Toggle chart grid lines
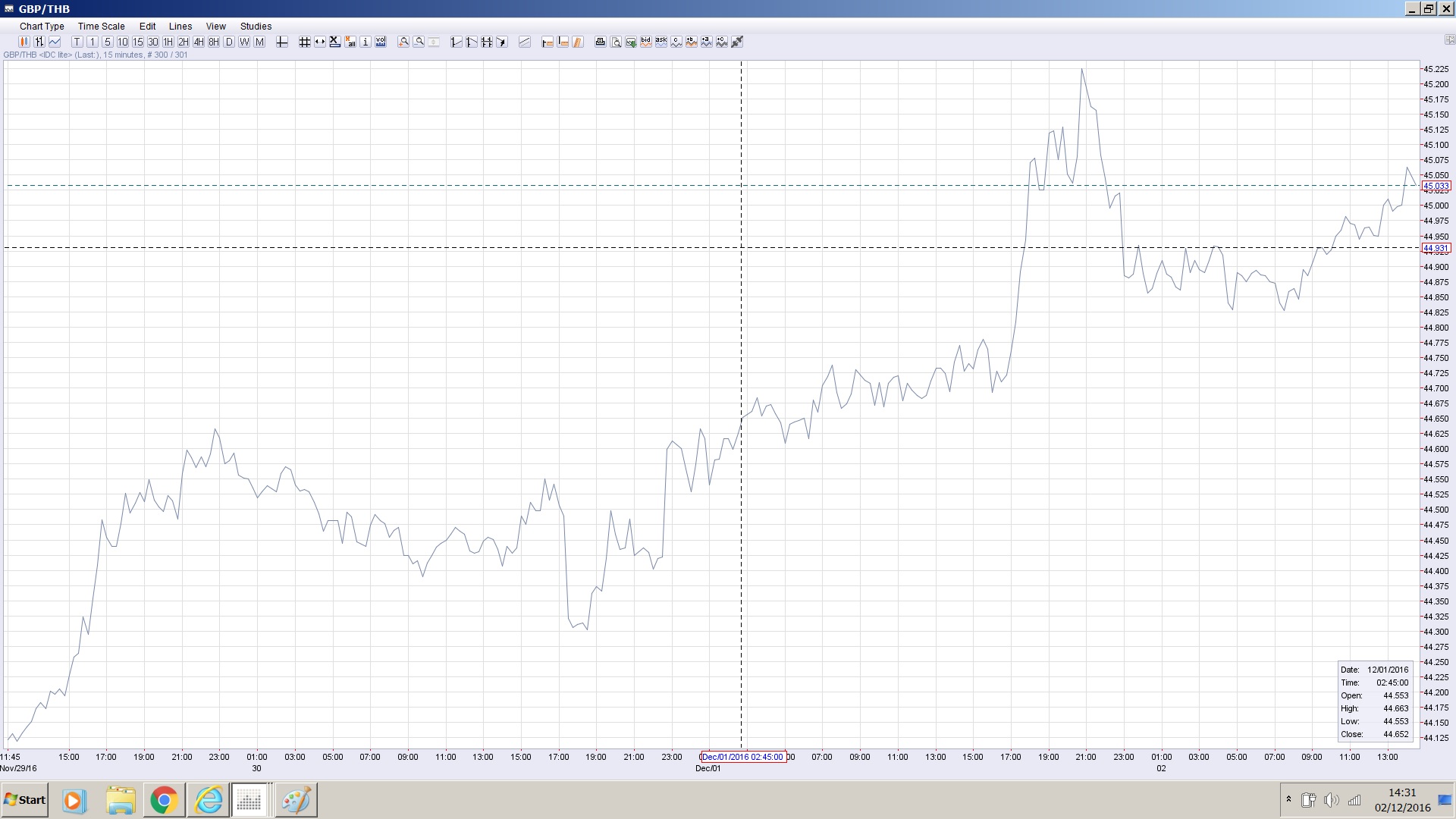Image resolution: width=1456 pixels, height=819 pixels. click(305, 42)
